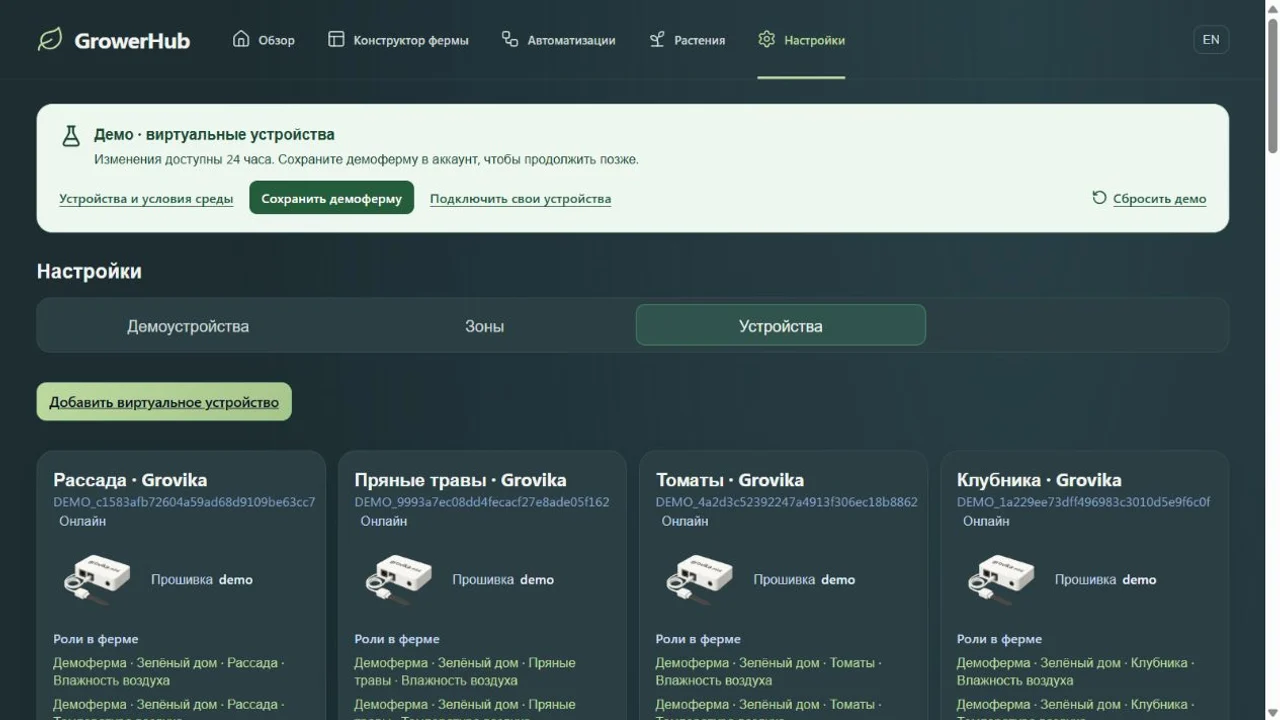Open the Растения navigation item
This screenshot has width=1280, height=720.
click(x=687, y=40)
